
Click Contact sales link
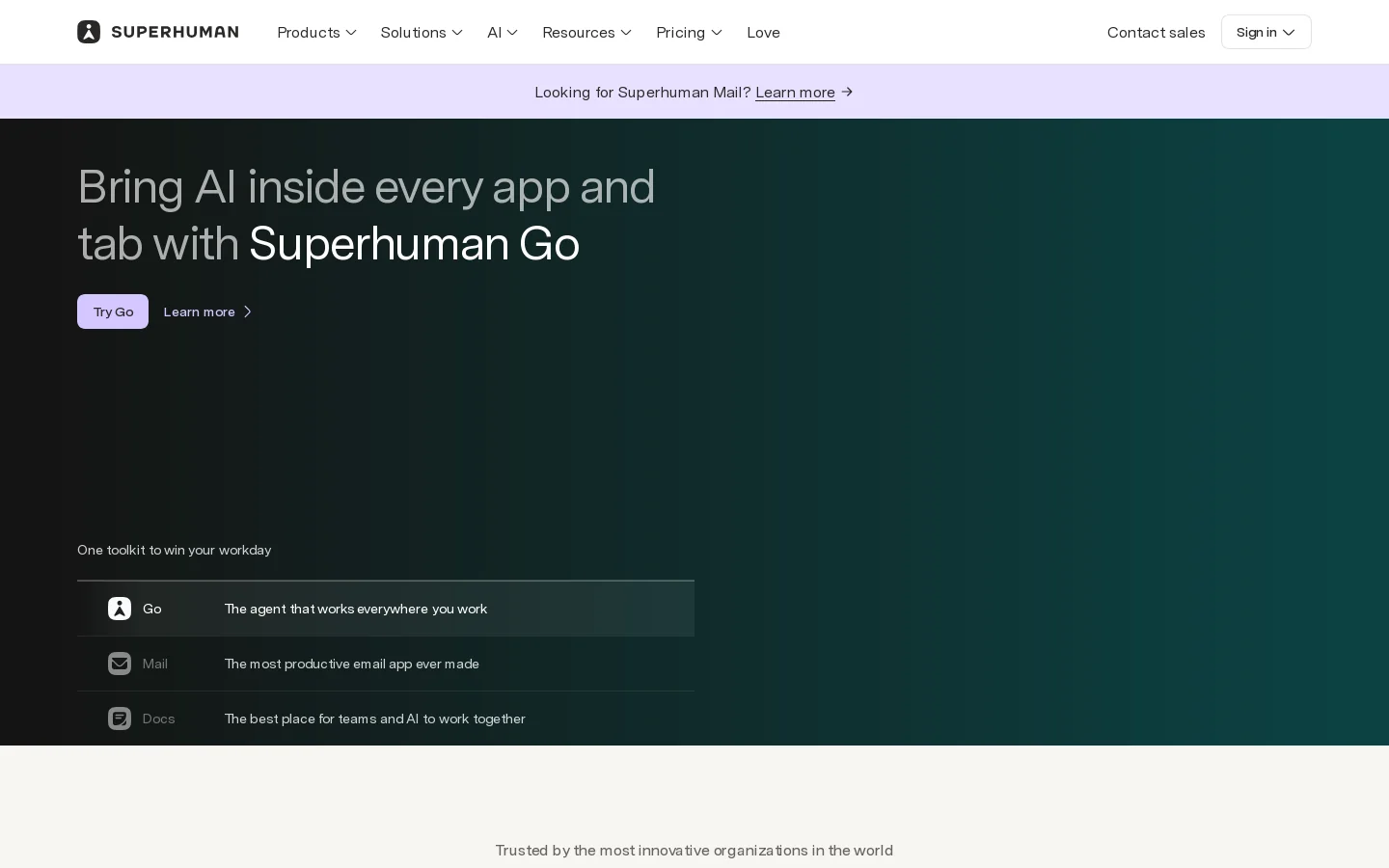1156,32
